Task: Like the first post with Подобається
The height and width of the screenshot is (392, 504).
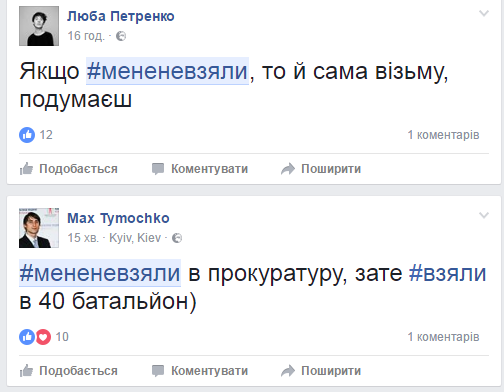Action: [69, 169]
